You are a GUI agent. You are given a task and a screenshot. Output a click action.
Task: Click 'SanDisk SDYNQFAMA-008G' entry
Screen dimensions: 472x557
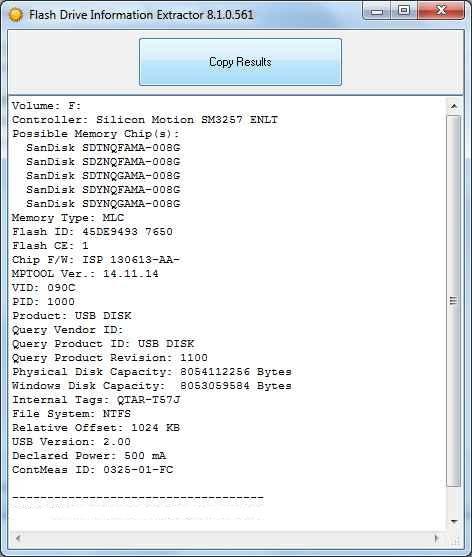point(103,190)
